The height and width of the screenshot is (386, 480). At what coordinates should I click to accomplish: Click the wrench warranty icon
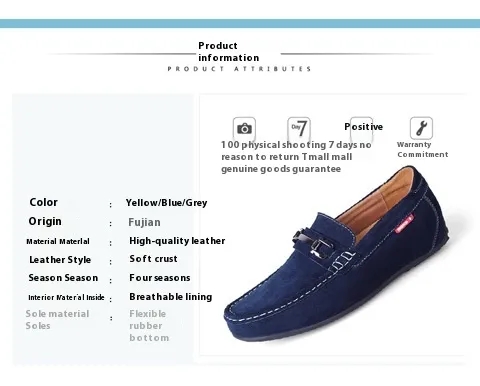[421, 128]
